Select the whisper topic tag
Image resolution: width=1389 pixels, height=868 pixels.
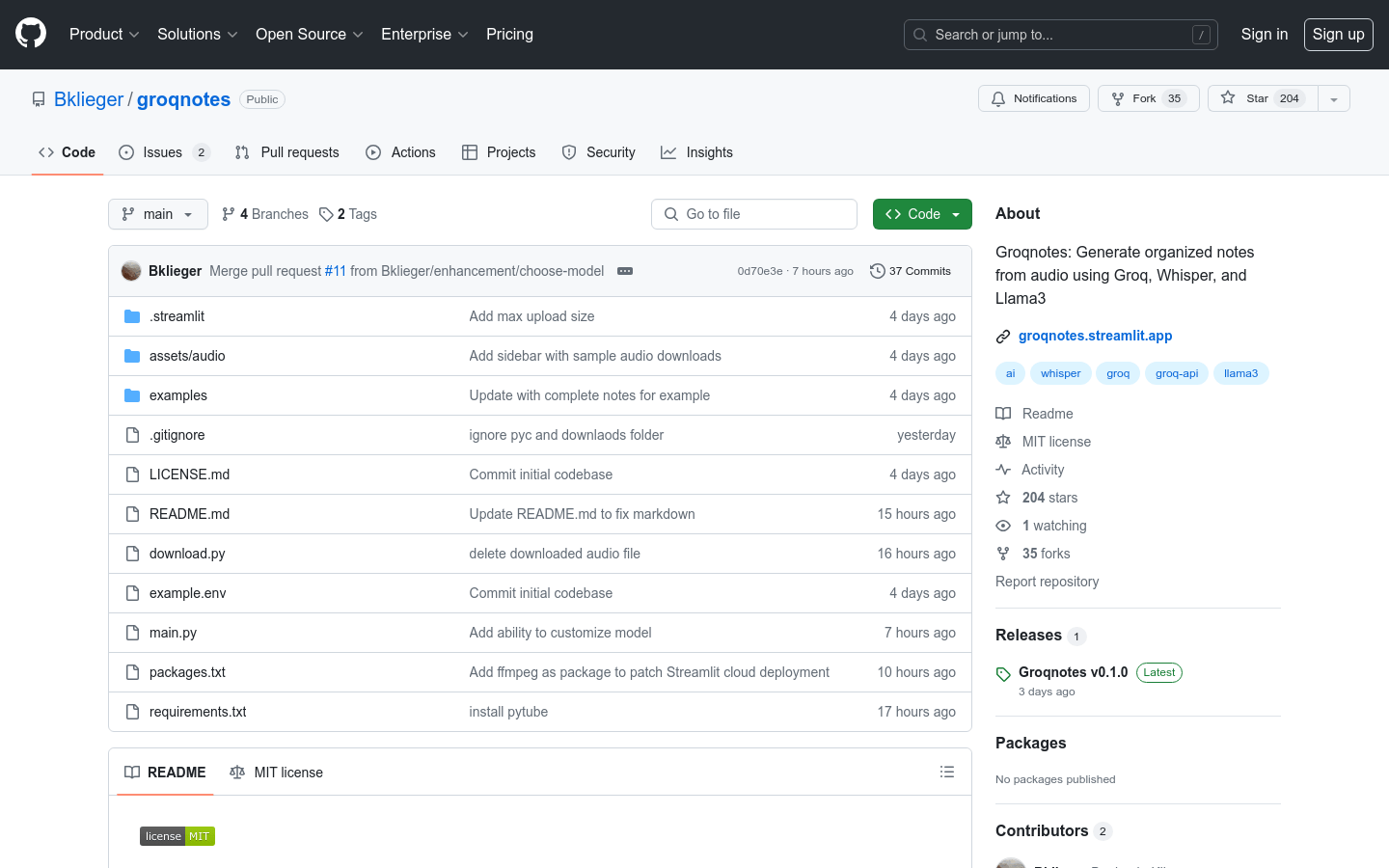1060,373
